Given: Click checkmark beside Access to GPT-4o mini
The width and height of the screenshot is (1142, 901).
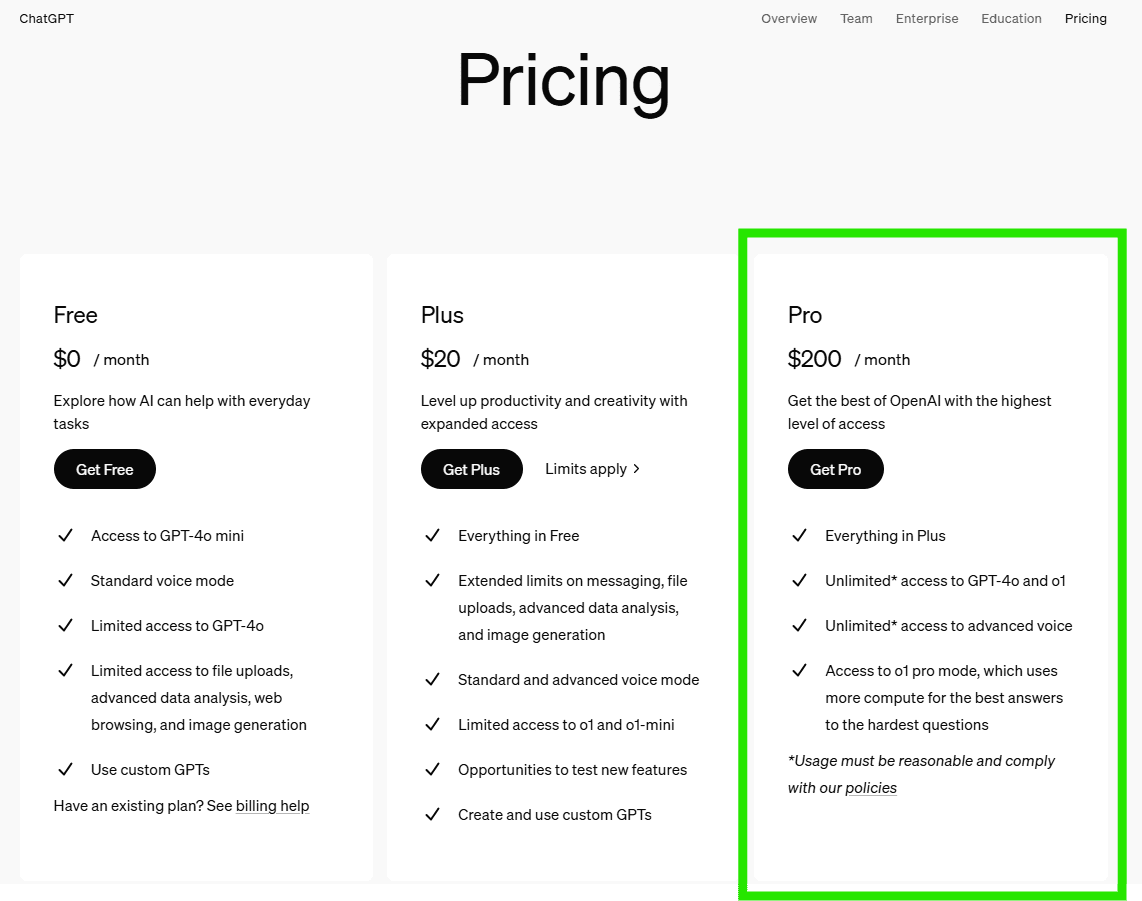Looking at the screenshot, I should point(65,536).
